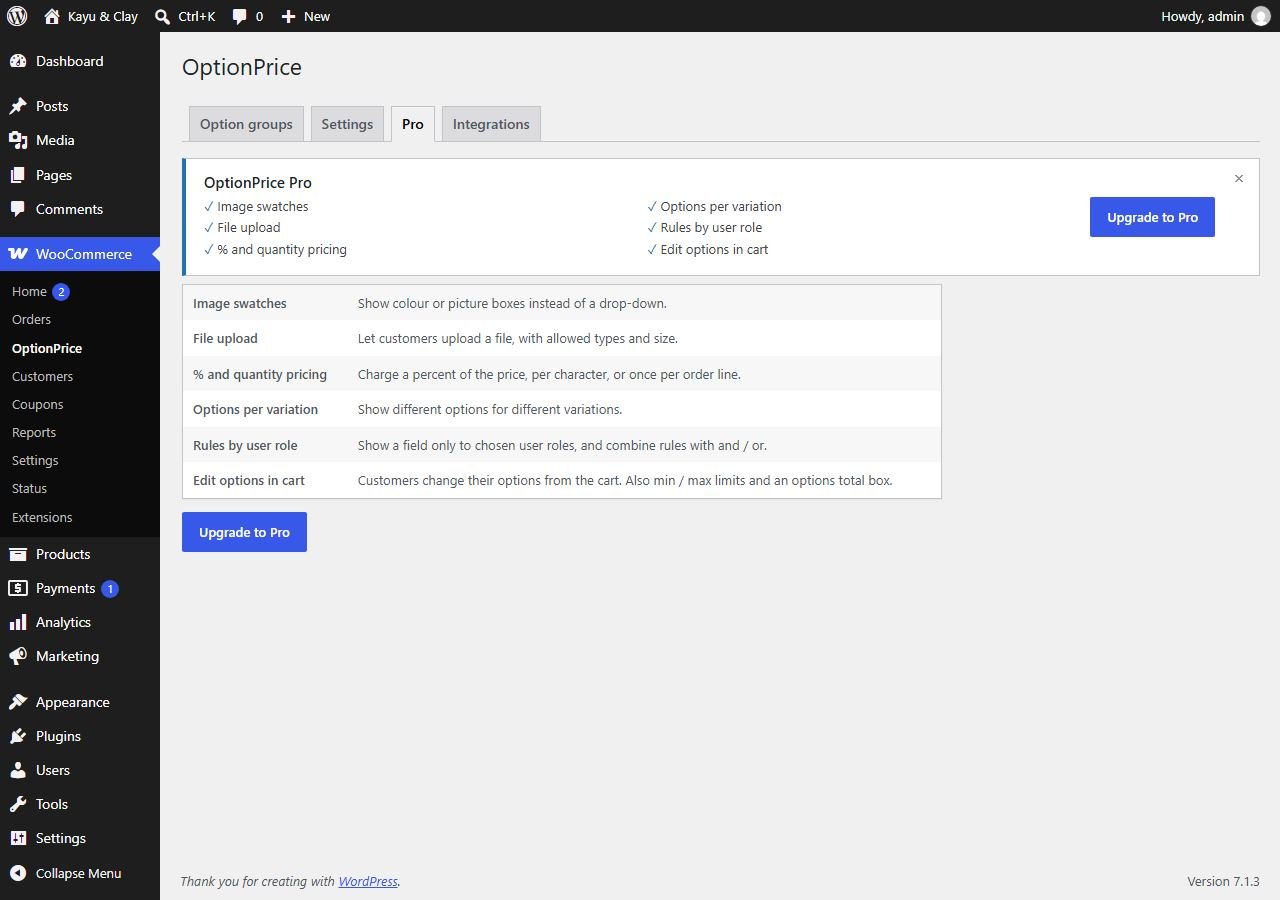The width and height of the screenshot is (1280, 900).
Task: Click the Products box icon
Action: click(18, 554)
